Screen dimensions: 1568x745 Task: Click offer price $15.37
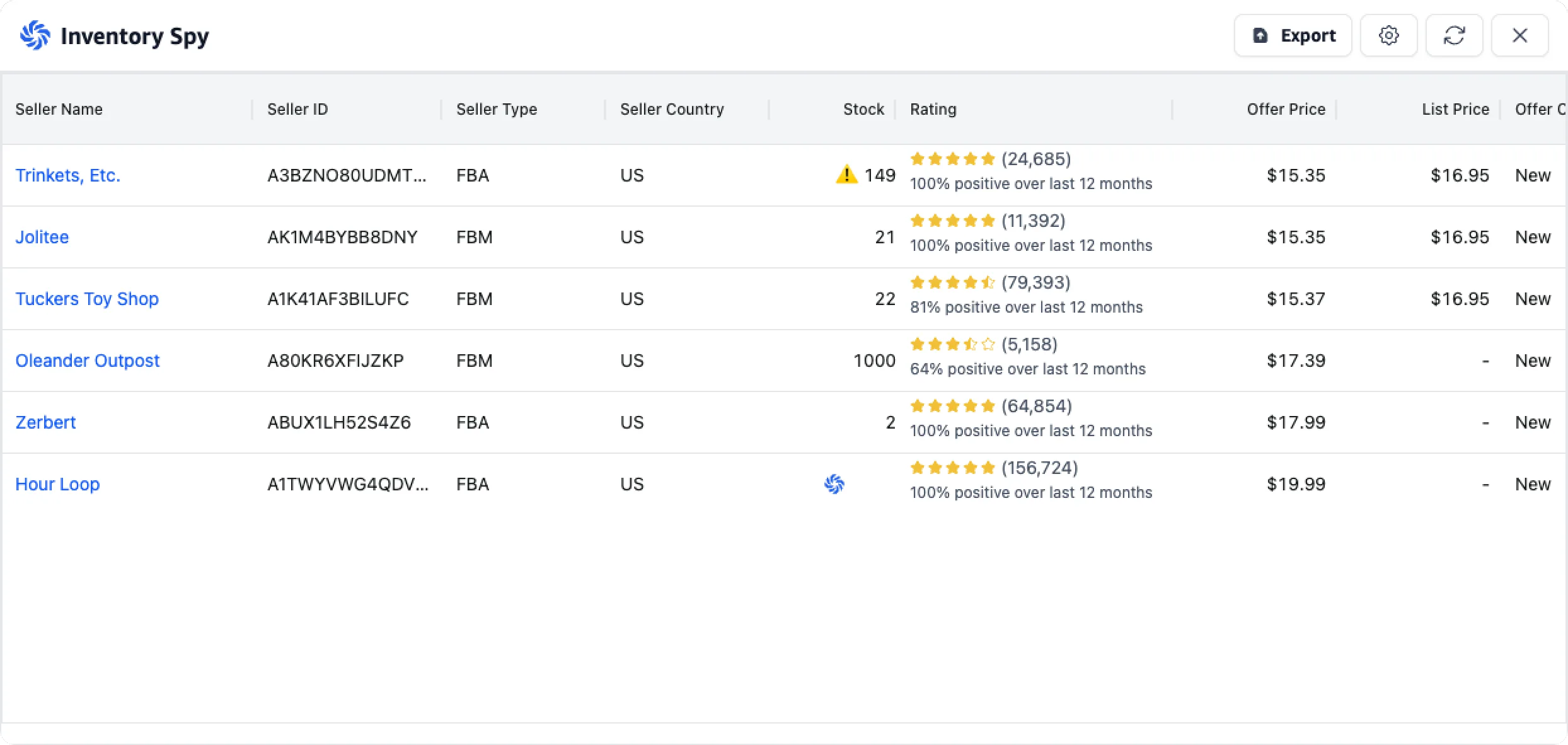click(1296, 299)
